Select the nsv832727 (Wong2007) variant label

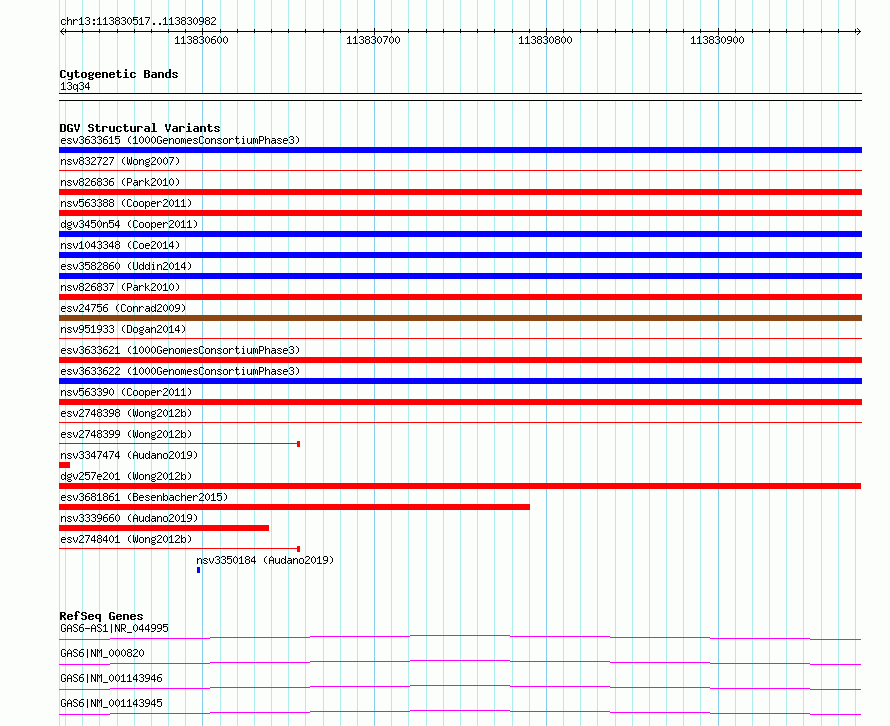click(x=120, y=161)
